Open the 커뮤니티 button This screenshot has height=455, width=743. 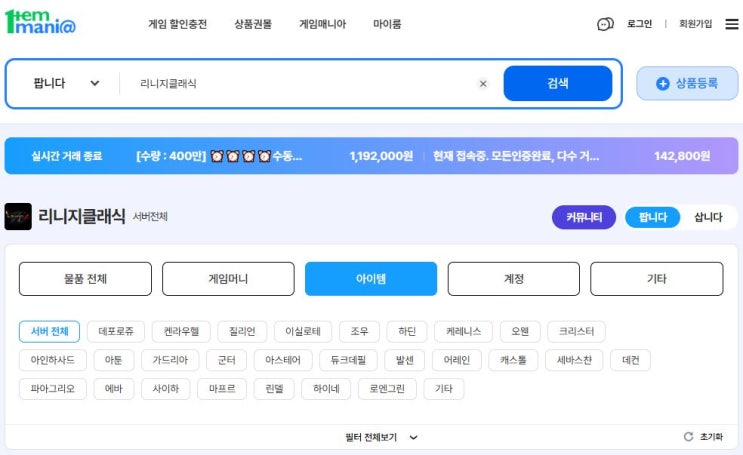point(584,217)
